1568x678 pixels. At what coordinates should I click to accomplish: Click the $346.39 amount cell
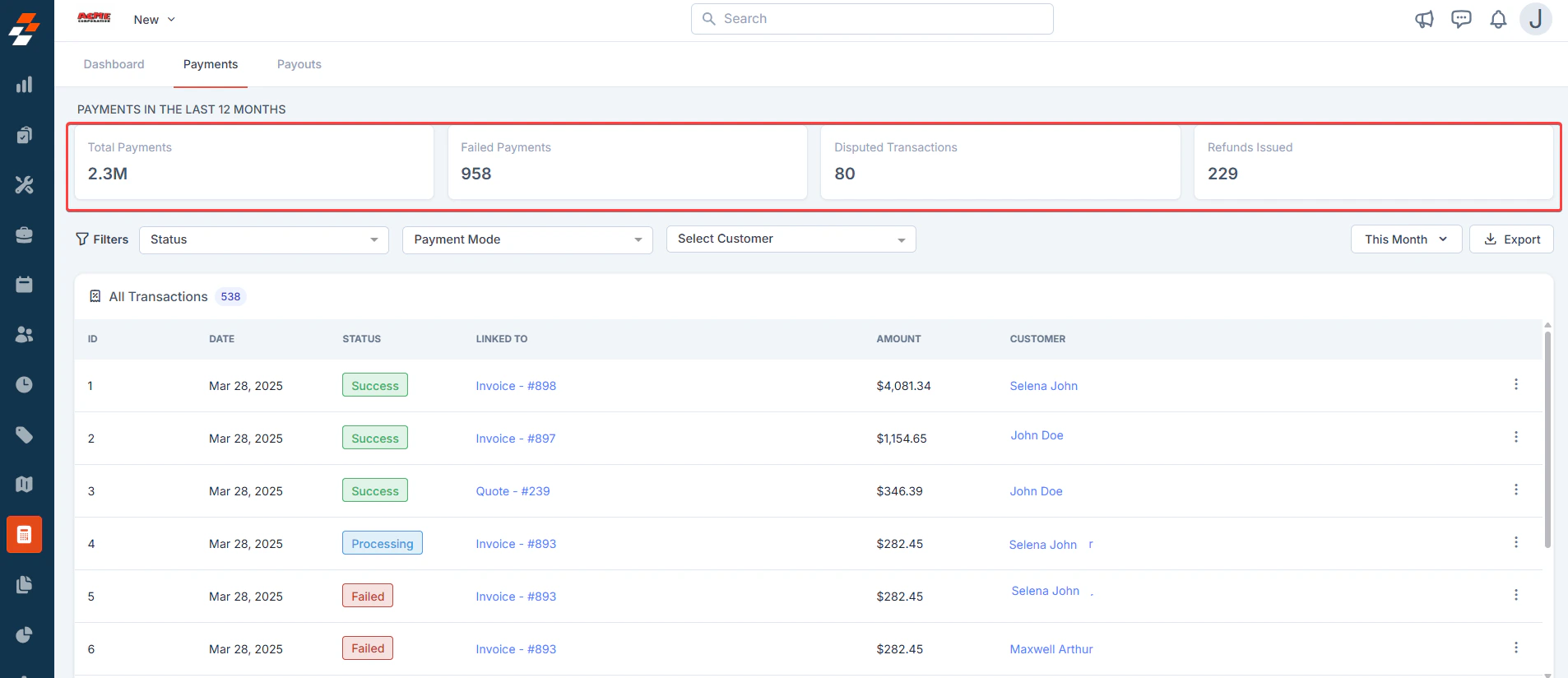[x=899, y=491]
